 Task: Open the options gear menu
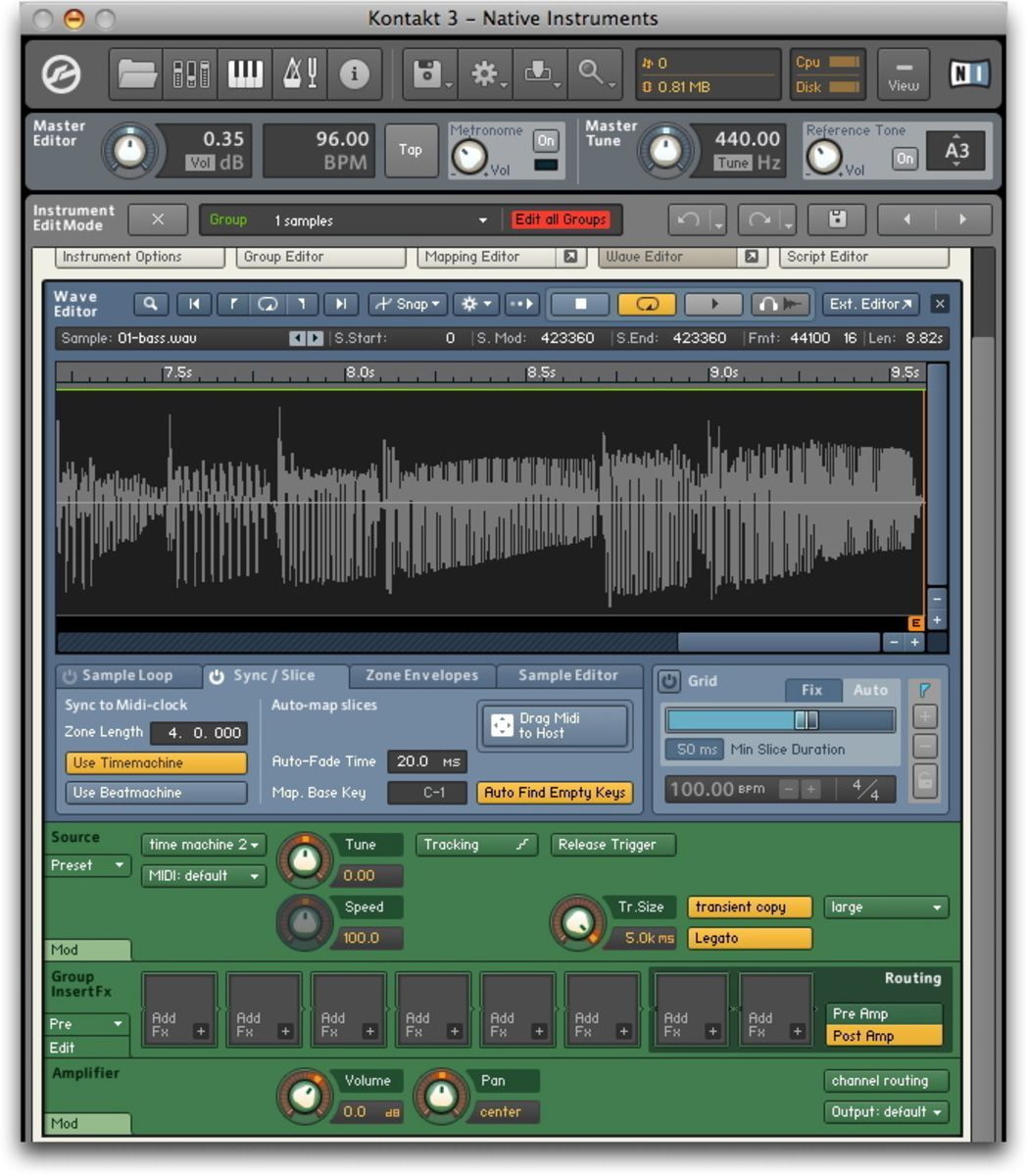click(x=485, y=74)
